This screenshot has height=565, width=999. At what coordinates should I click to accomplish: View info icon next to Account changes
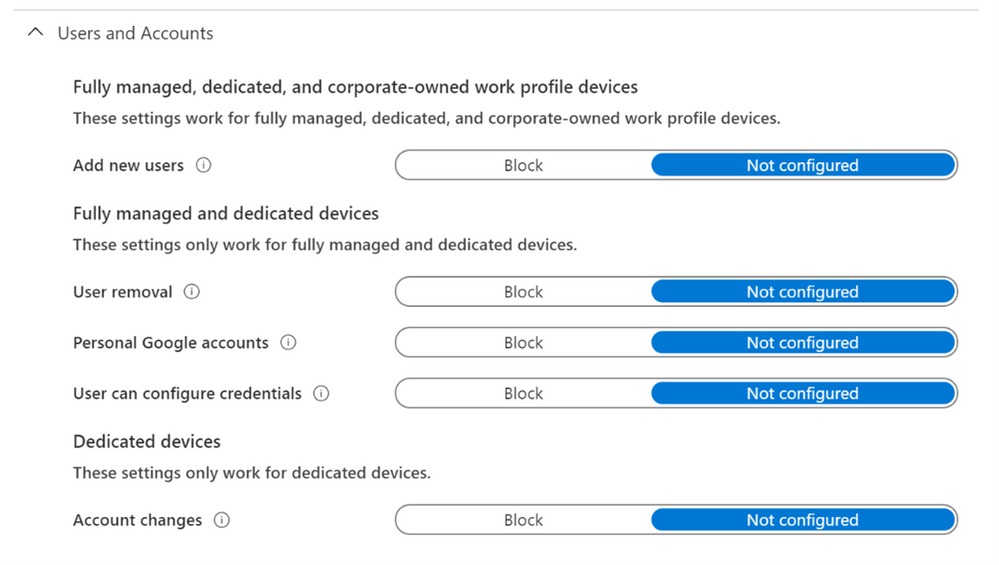222,520
